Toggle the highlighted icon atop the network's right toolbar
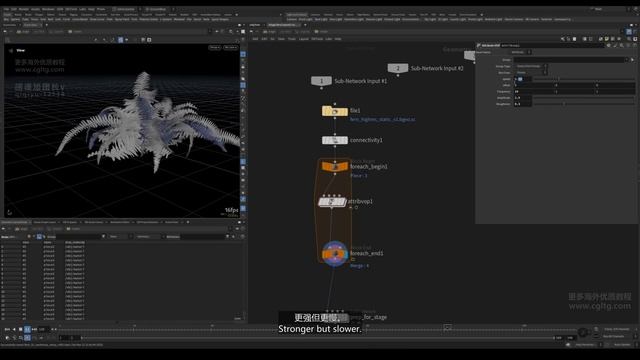 [x=629, y=31]
